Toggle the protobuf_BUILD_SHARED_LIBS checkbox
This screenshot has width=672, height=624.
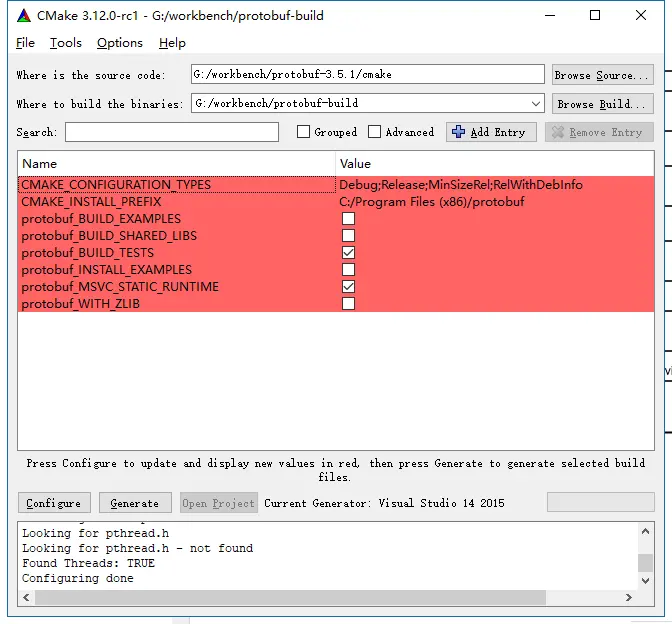pos(348,235)
